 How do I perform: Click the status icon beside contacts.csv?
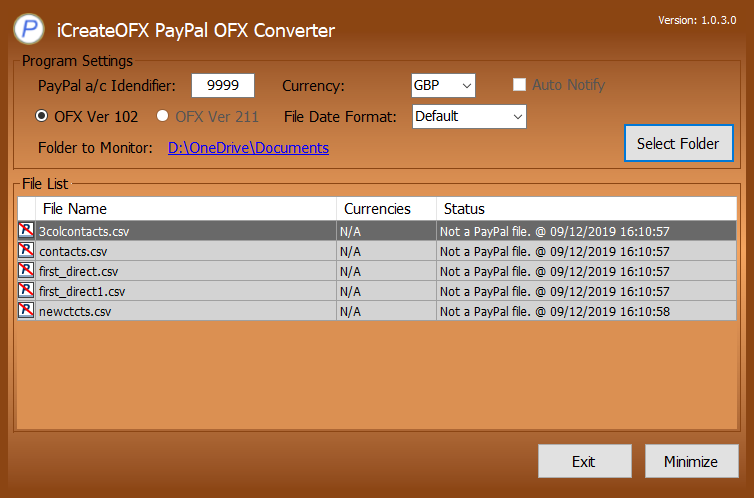pos(26,250)
